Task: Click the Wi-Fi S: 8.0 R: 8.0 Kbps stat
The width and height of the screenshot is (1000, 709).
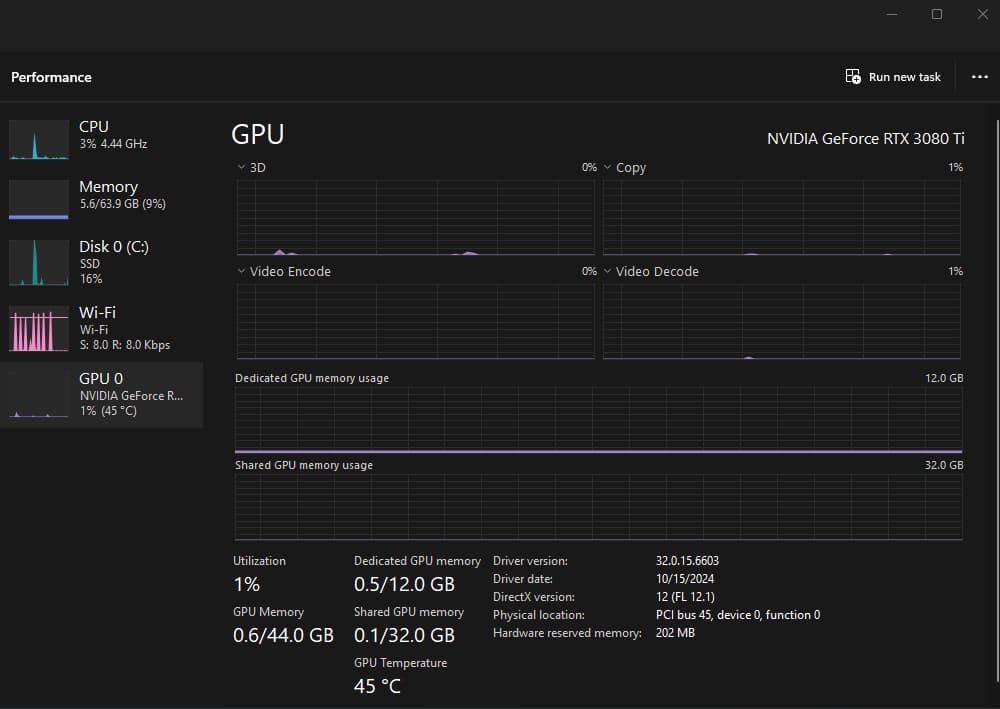Action: click(x=125, y=345)
